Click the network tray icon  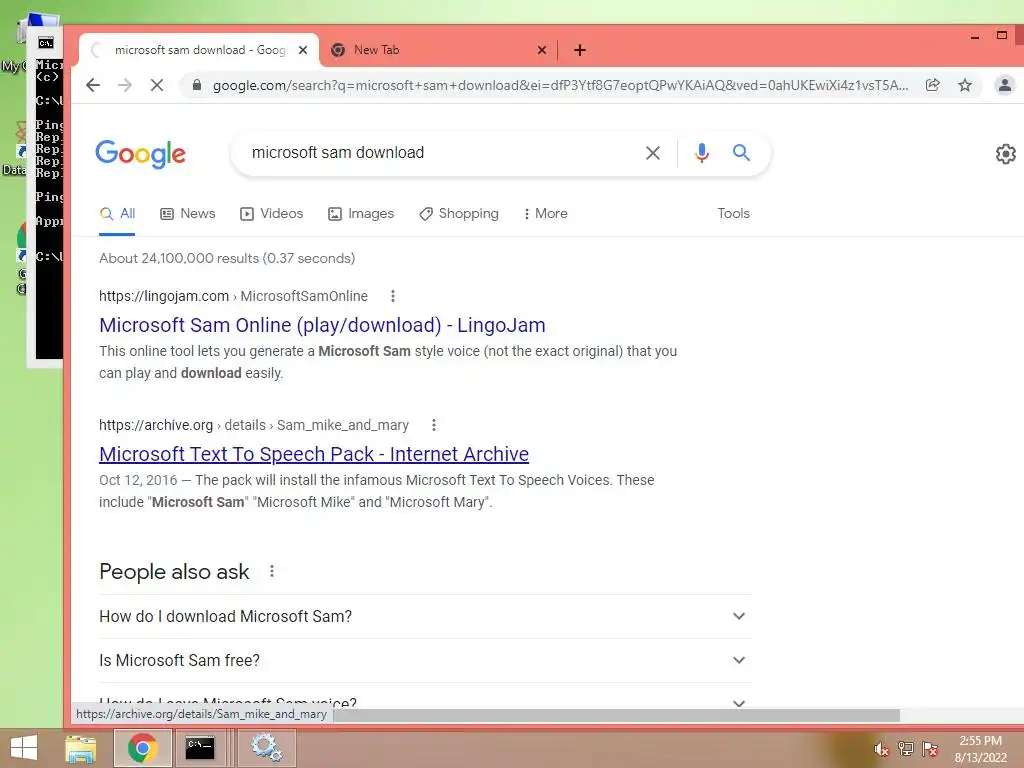pos(906,749)
